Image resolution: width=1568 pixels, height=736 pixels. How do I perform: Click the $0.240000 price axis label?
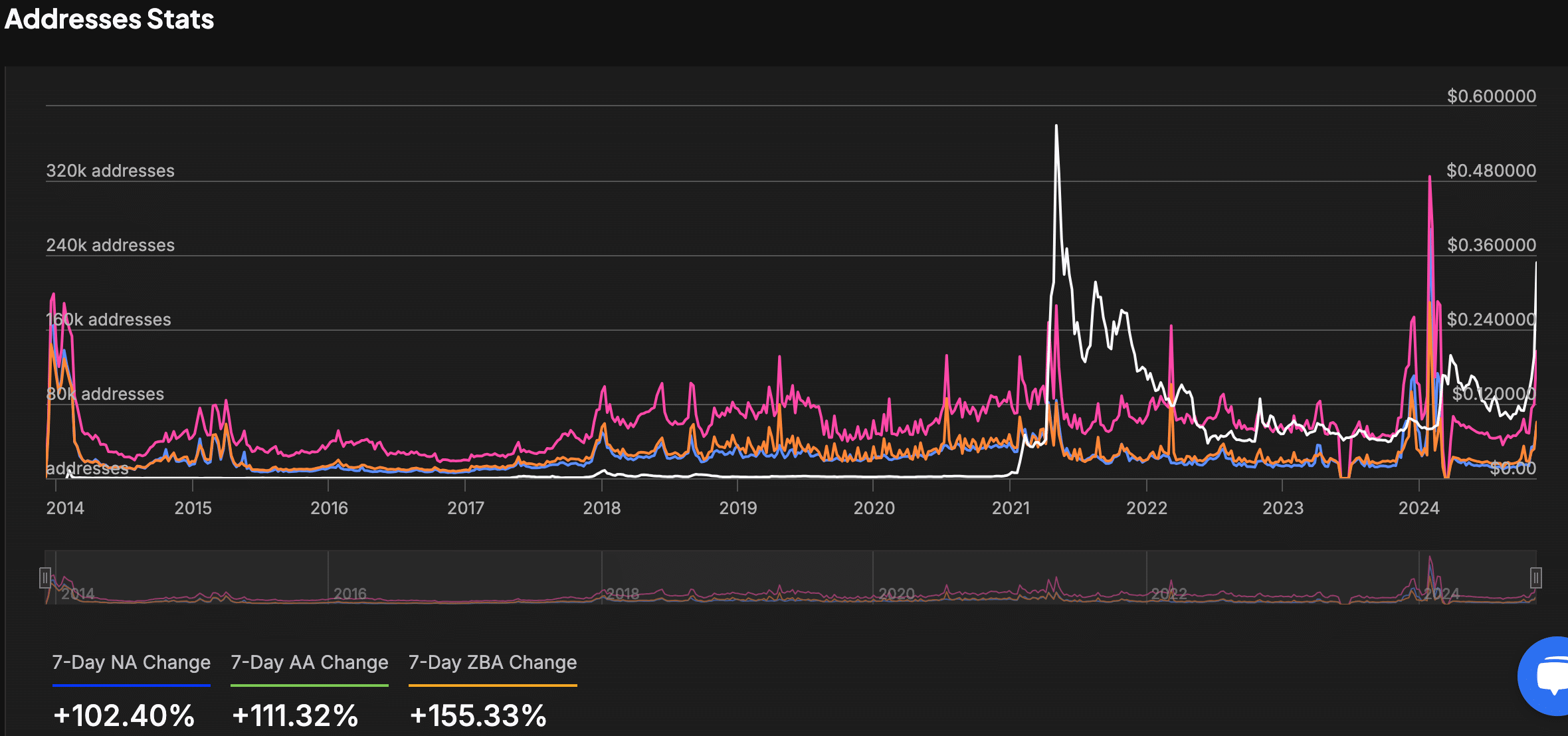click(x=1492, y=320)
